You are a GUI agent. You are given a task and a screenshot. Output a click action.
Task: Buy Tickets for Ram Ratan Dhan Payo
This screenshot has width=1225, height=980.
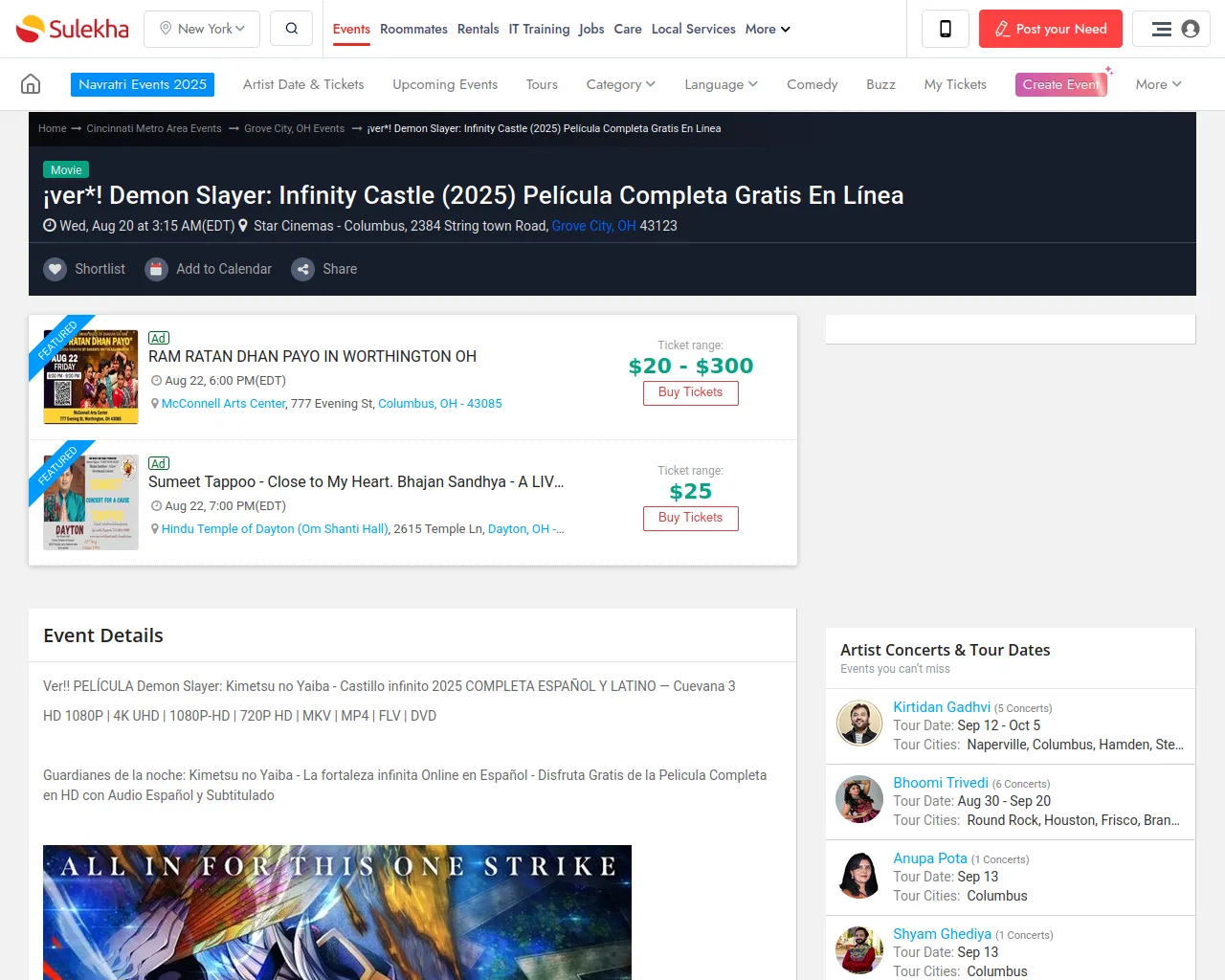pyautogui.click(x=691, y=392)
